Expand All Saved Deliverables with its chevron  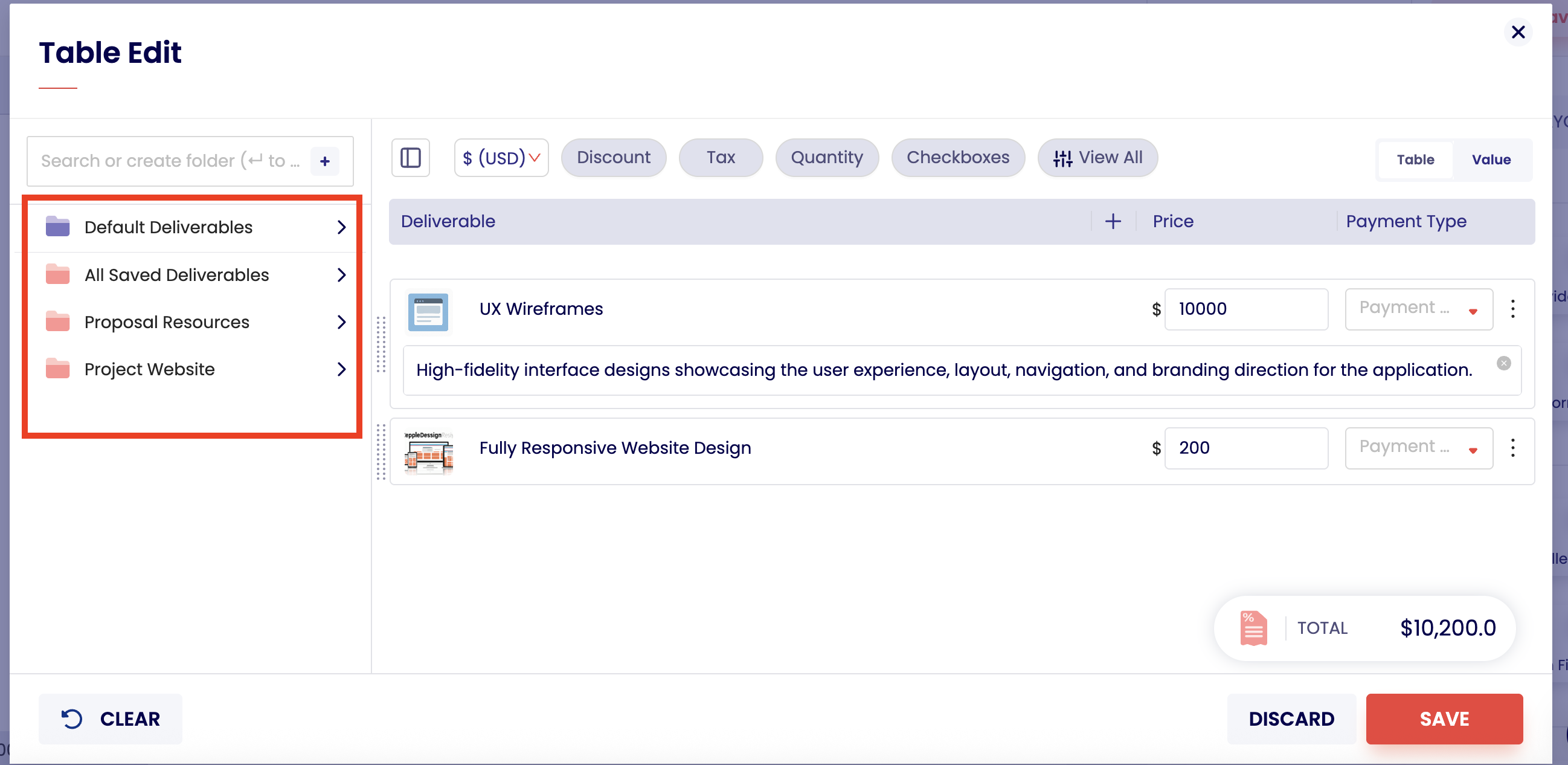[341, 275]
